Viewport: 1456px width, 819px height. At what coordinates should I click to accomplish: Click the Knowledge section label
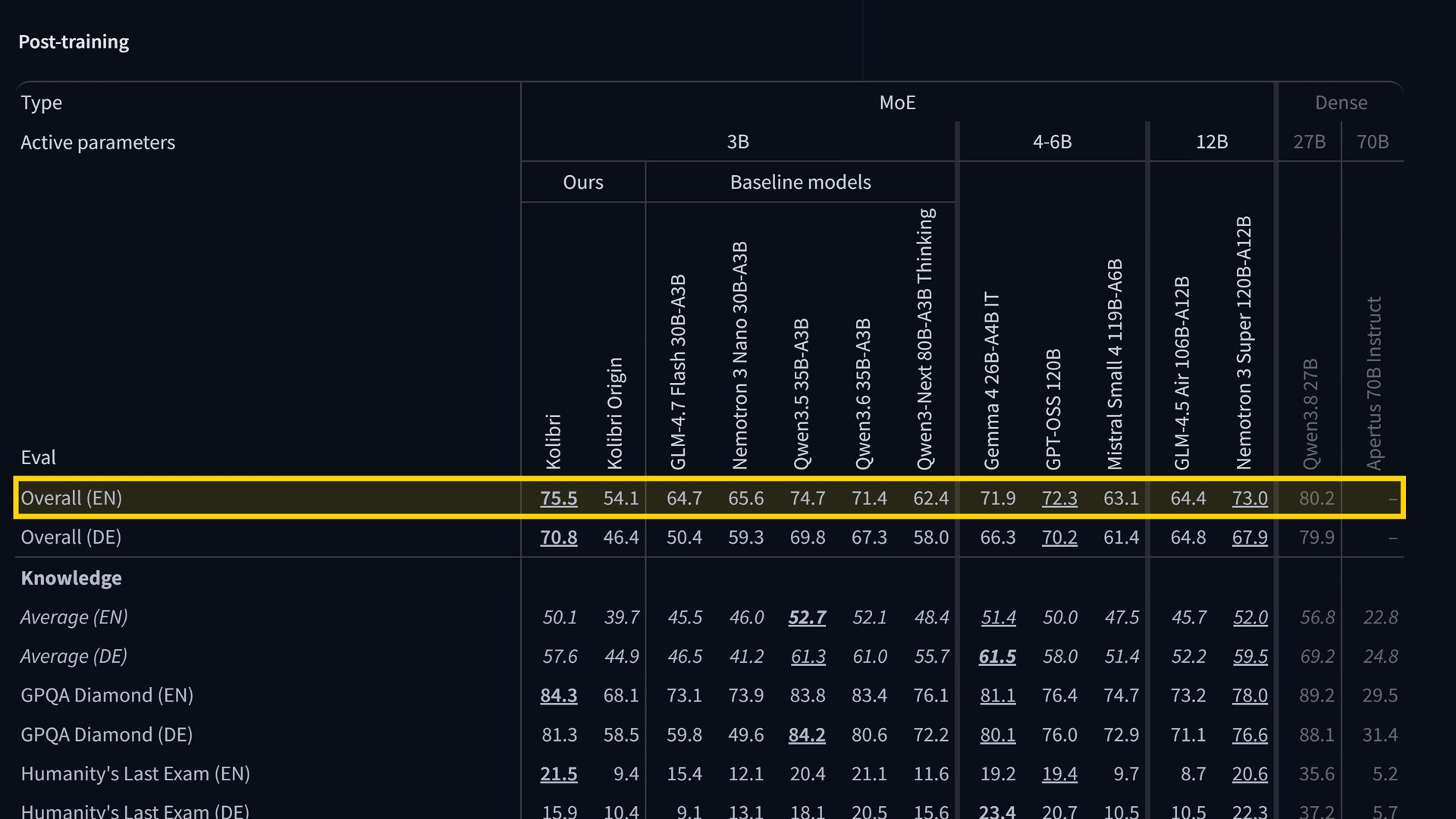pos(71,578)
